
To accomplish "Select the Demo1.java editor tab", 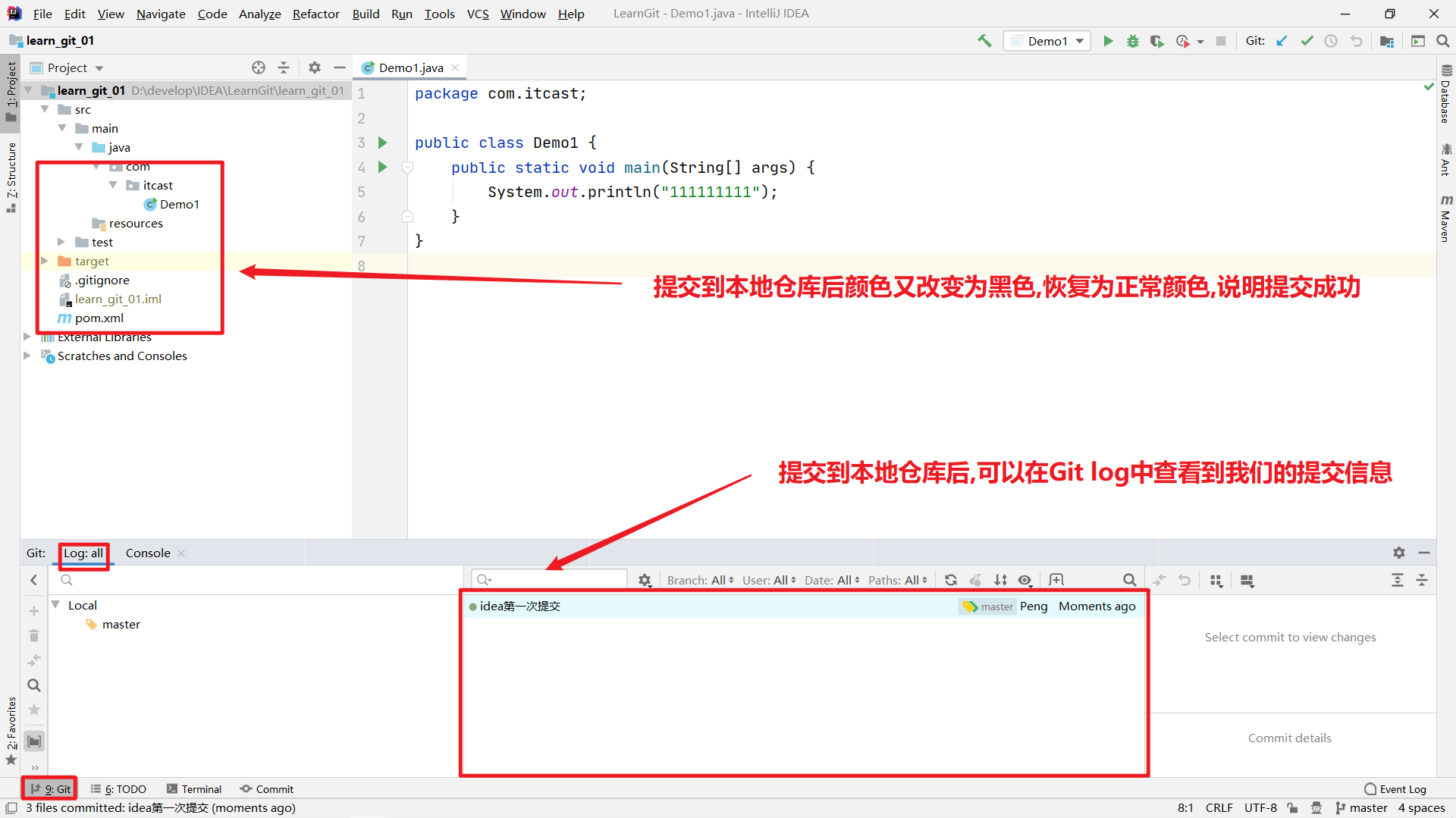I will pyautogui.click(x=411, y=67).
